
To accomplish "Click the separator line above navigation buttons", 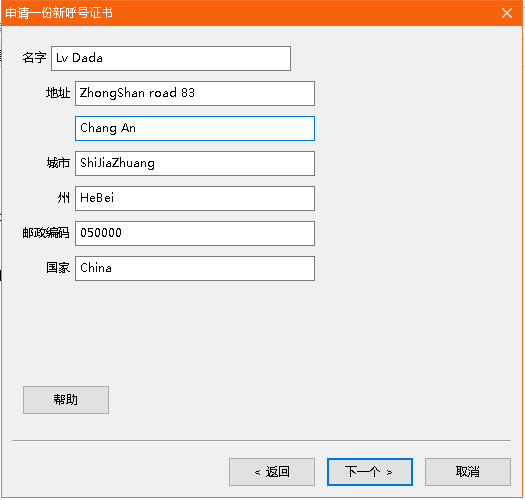I will 261,440.
